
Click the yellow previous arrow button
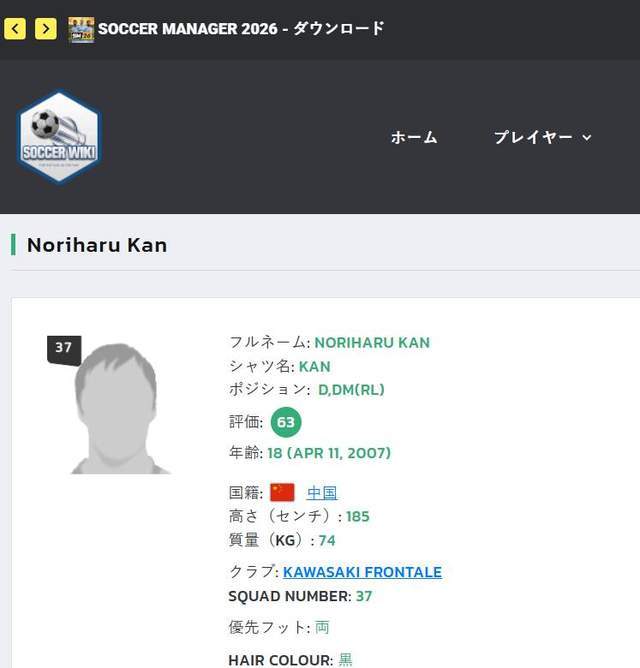click(15, 29)
